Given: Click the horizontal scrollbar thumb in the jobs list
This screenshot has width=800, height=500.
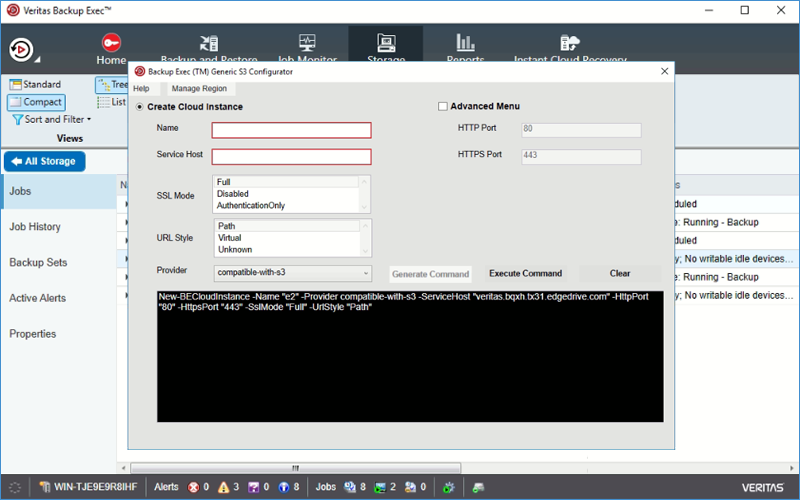Looking at the screenshot, I should point(295,468).
